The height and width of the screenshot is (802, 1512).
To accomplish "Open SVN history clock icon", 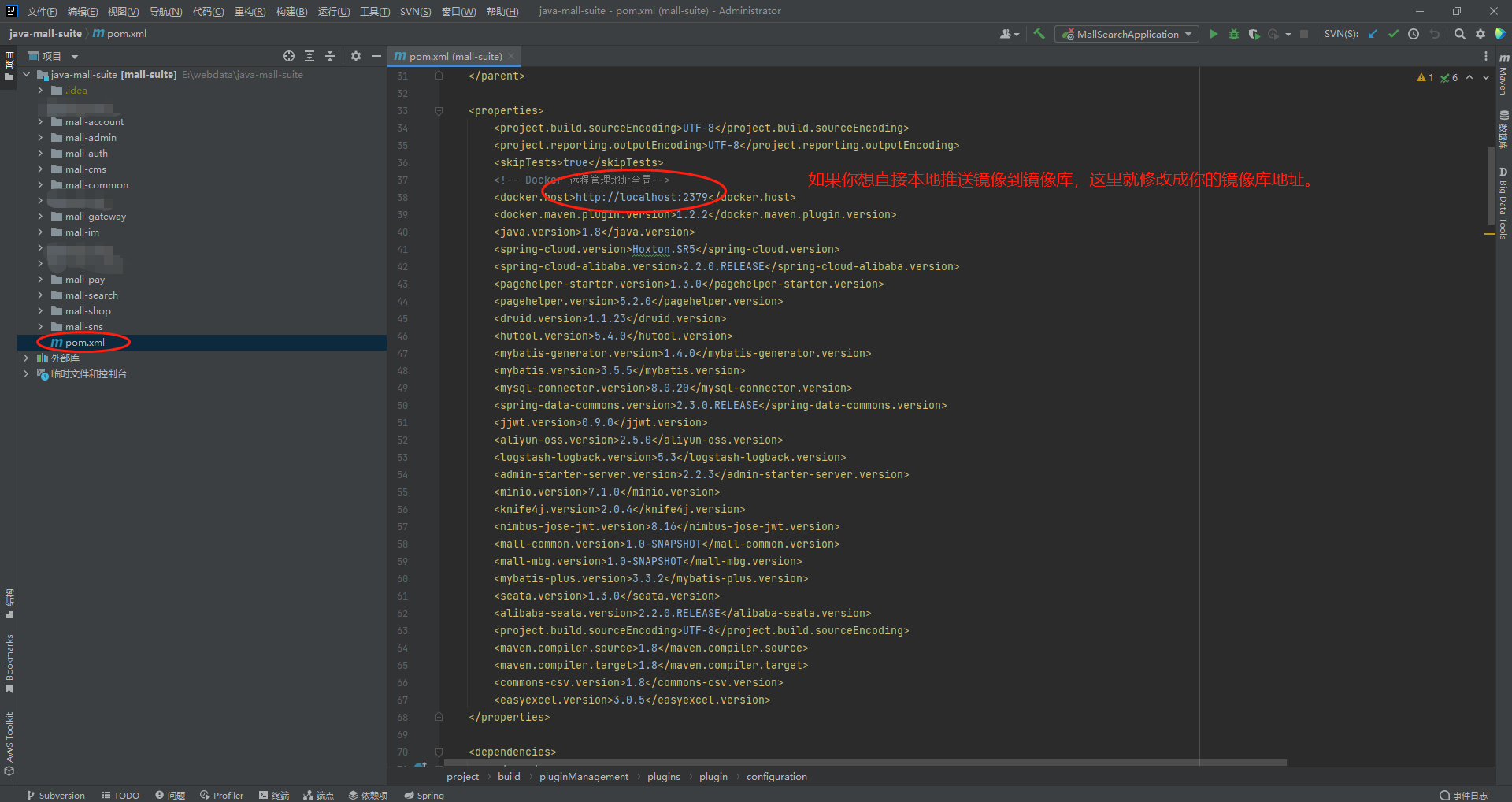I will [1414, 34].
